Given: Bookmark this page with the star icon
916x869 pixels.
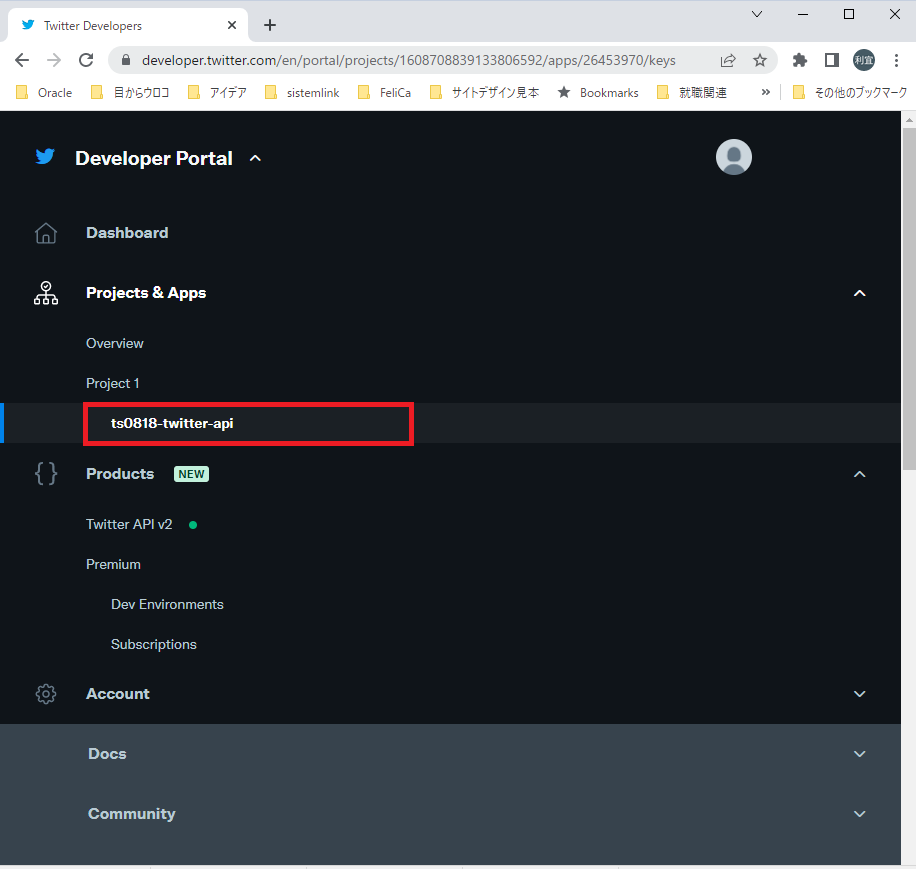Looking at the screenshot, I should (x=759, y=60).
